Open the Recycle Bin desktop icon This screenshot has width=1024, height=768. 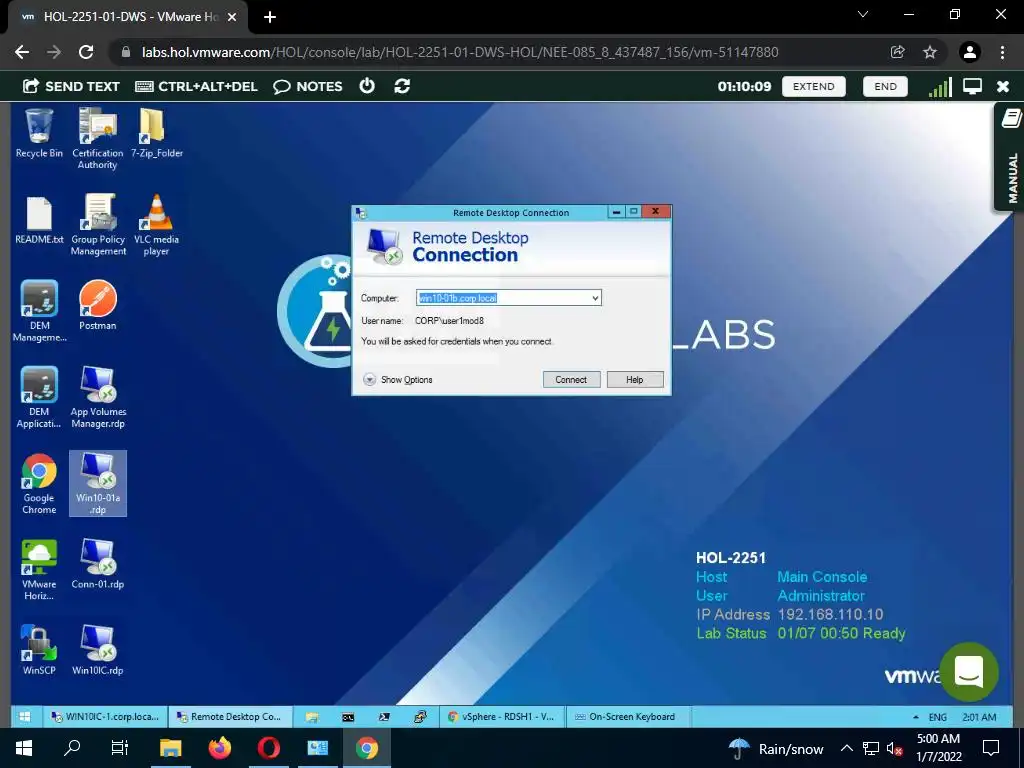pyautogui.click(x=39, y=134)
